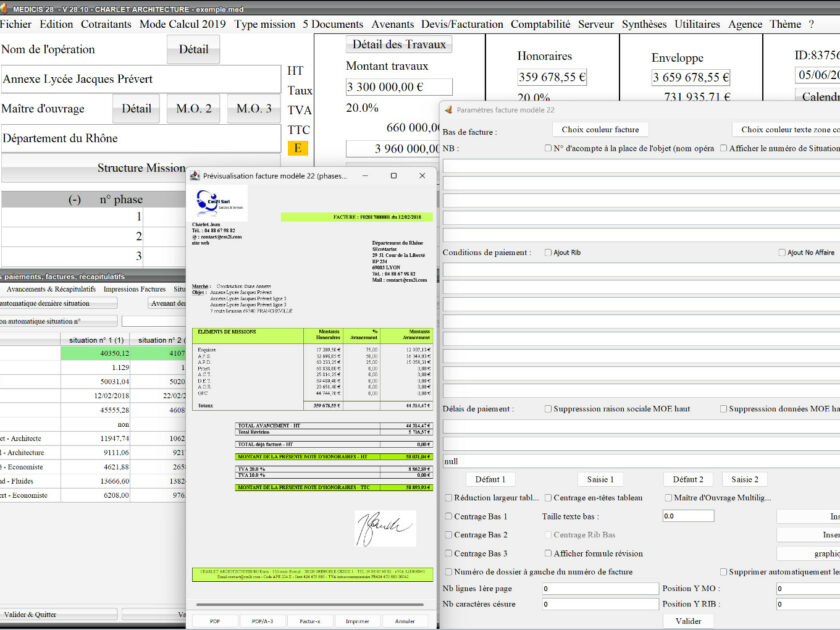Open the M.O. 3 button
Screen dimensions: 840x630
(253, 109)
